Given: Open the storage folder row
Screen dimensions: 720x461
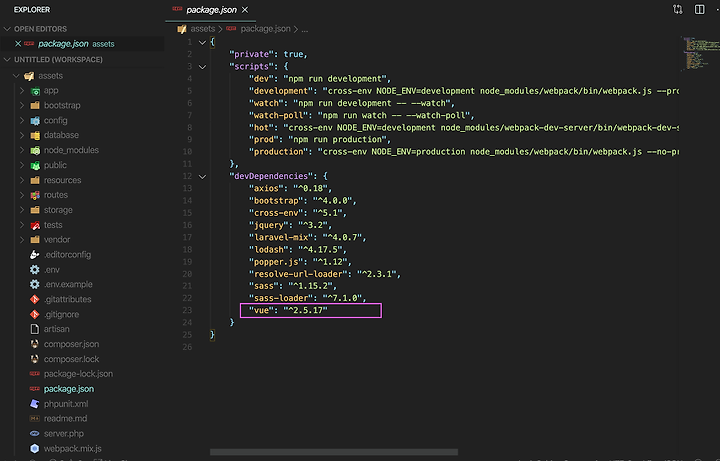Looking at the screenshot, I should (82, 210).
